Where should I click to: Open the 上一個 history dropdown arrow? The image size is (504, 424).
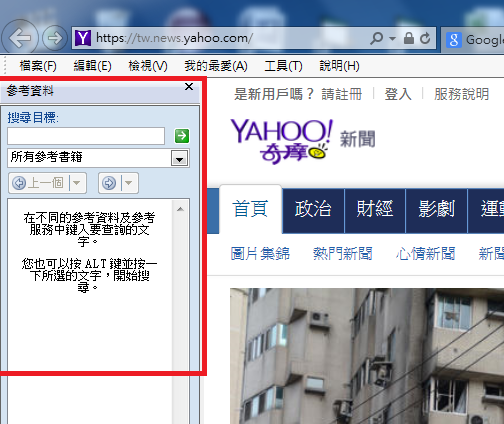(77, 183)
